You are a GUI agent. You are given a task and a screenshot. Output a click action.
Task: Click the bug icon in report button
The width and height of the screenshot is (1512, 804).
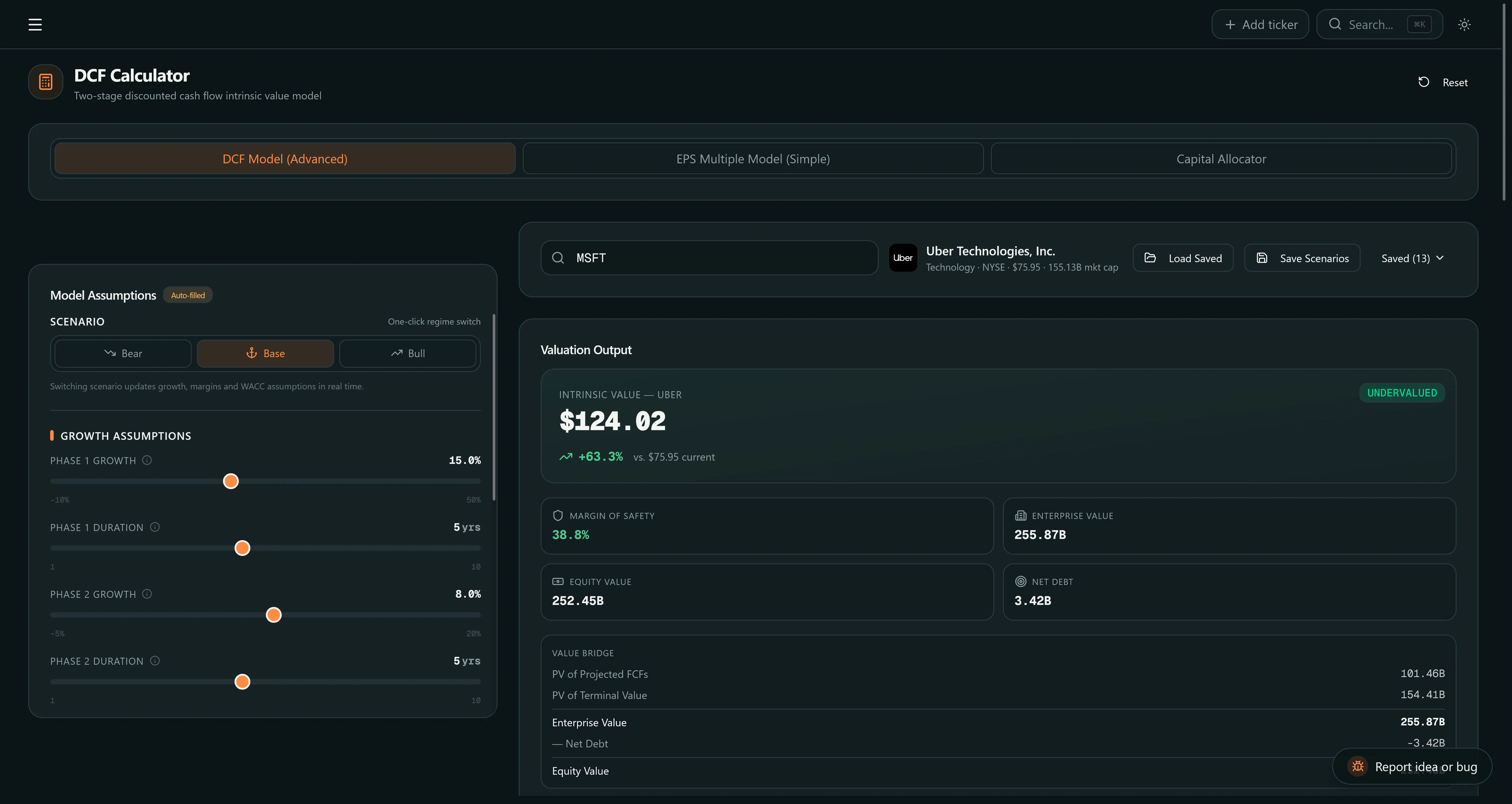[x=1358, y=766]
